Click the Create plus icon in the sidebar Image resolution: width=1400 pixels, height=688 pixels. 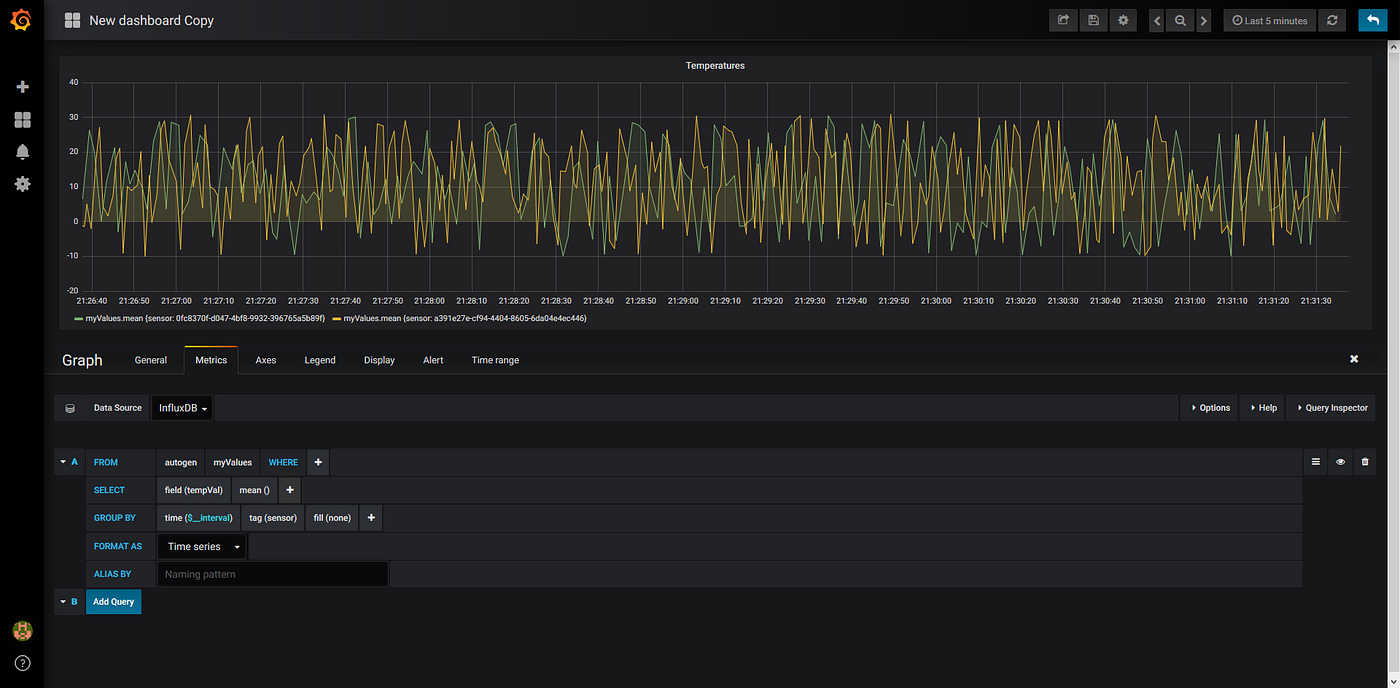[22, 87]
